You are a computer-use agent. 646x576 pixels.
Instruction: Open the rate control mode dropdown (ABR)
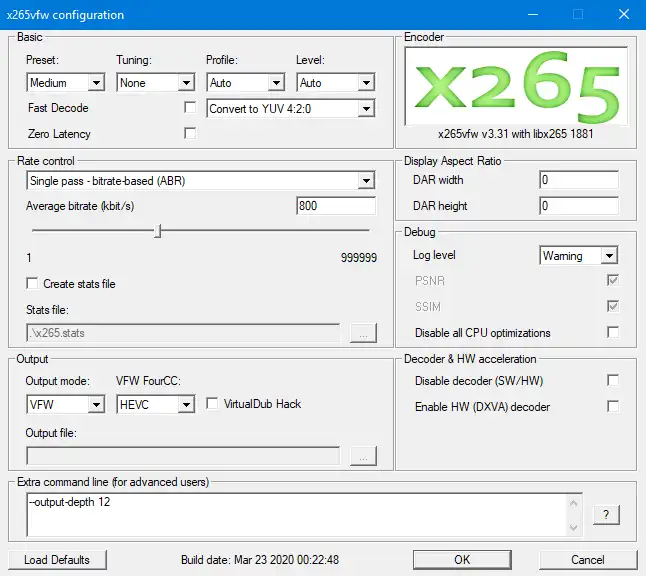point(201,180)
